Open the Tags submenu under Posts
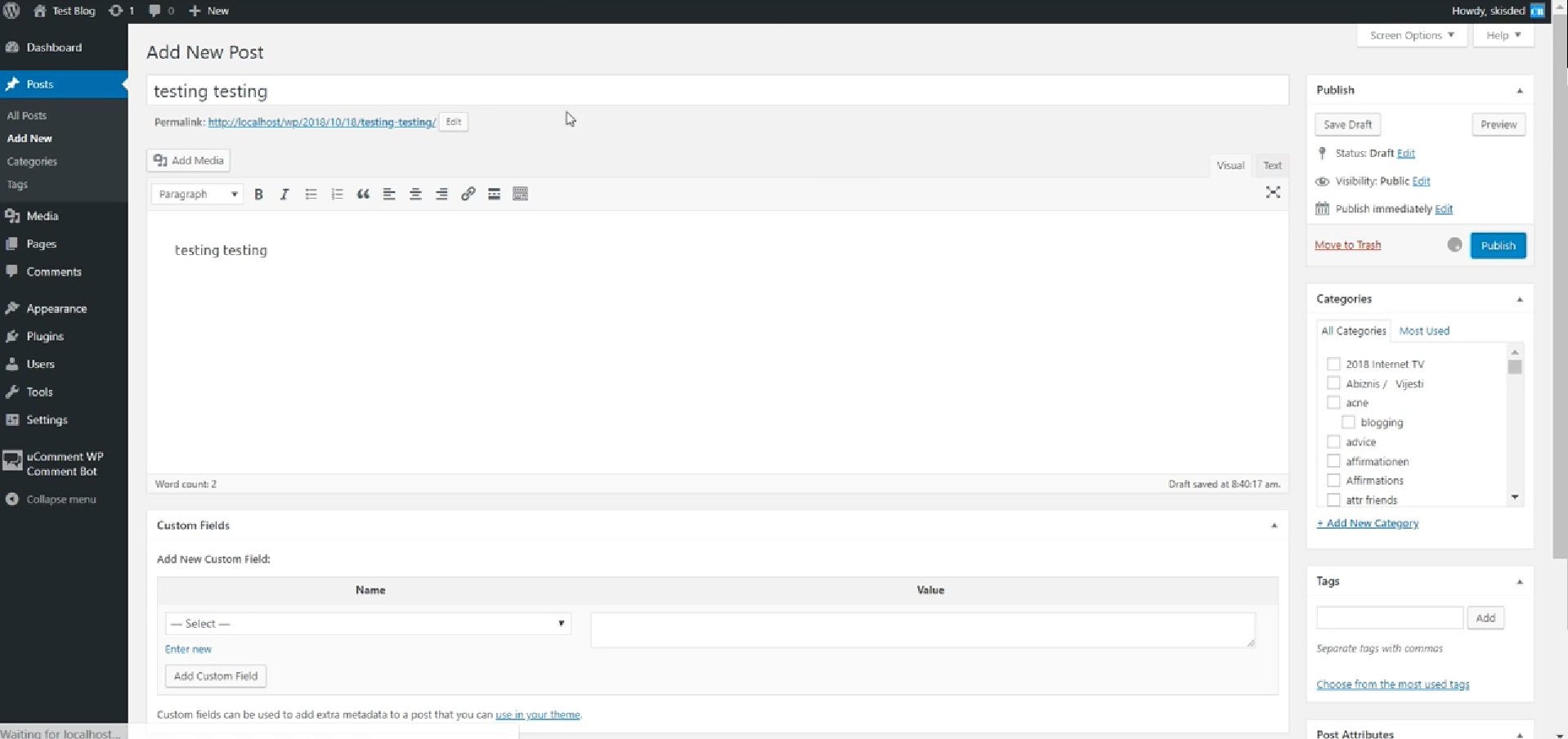 [x=17, y=184]
